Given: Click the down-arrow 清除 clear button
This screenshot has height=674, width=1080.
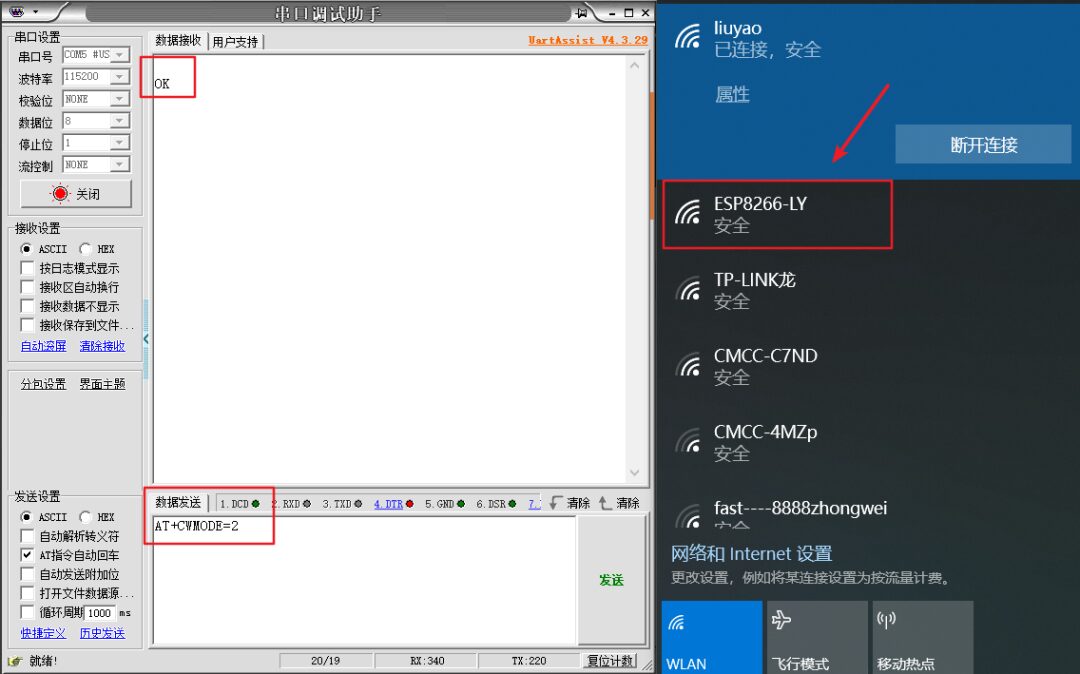Looking at the screenshot, I should 570,503.
